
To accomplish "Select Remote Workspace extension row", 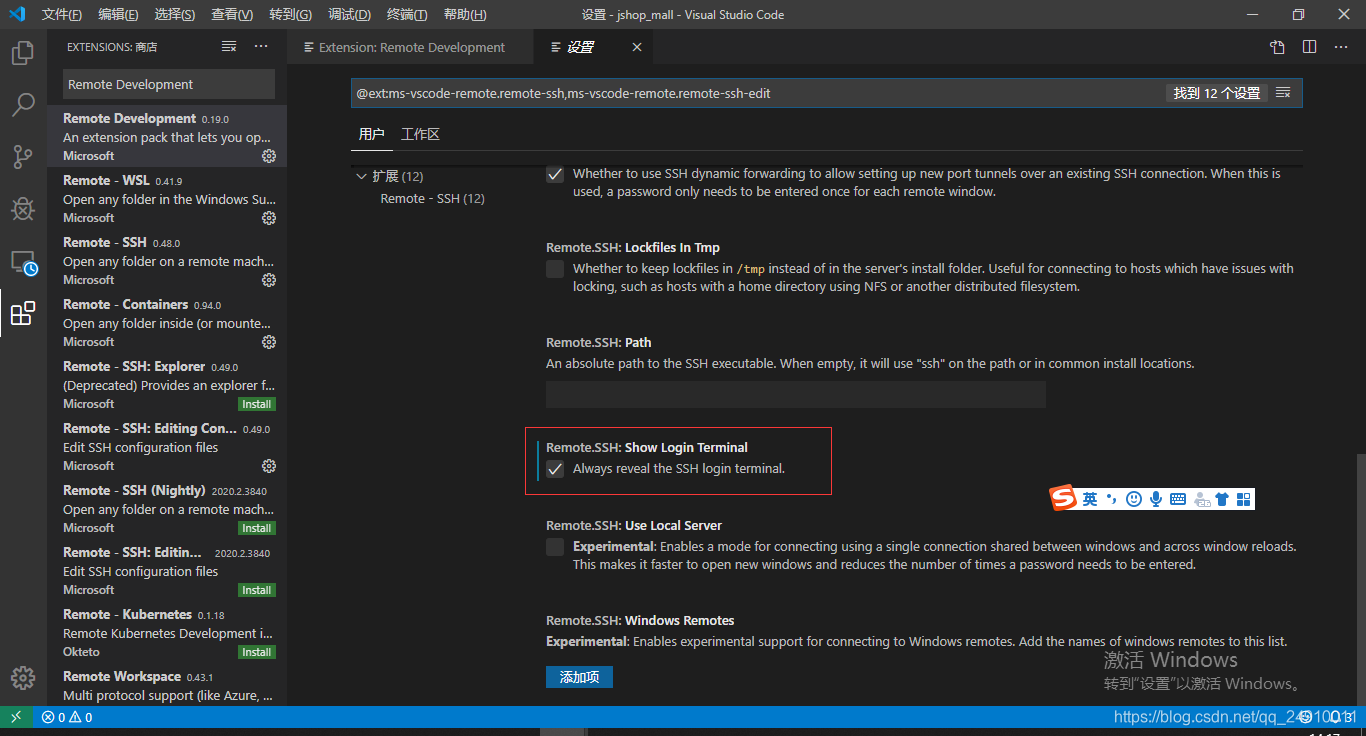I will [167, 686].
